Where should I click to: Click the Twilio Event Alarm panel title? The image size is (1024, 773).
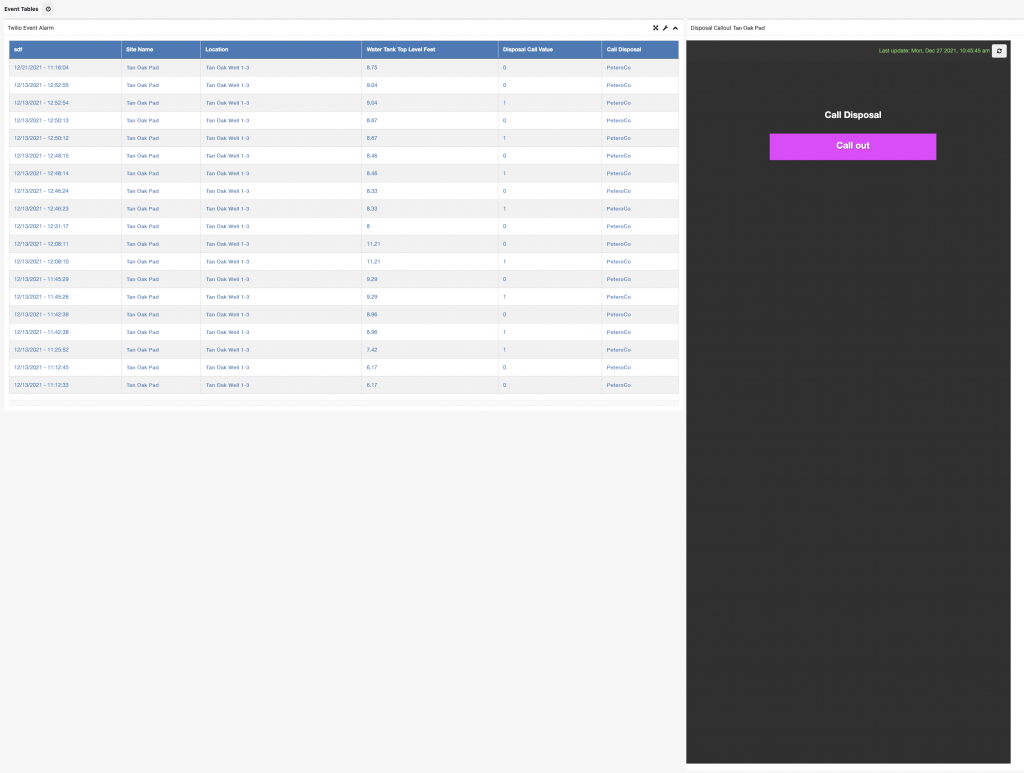[31, 28]
